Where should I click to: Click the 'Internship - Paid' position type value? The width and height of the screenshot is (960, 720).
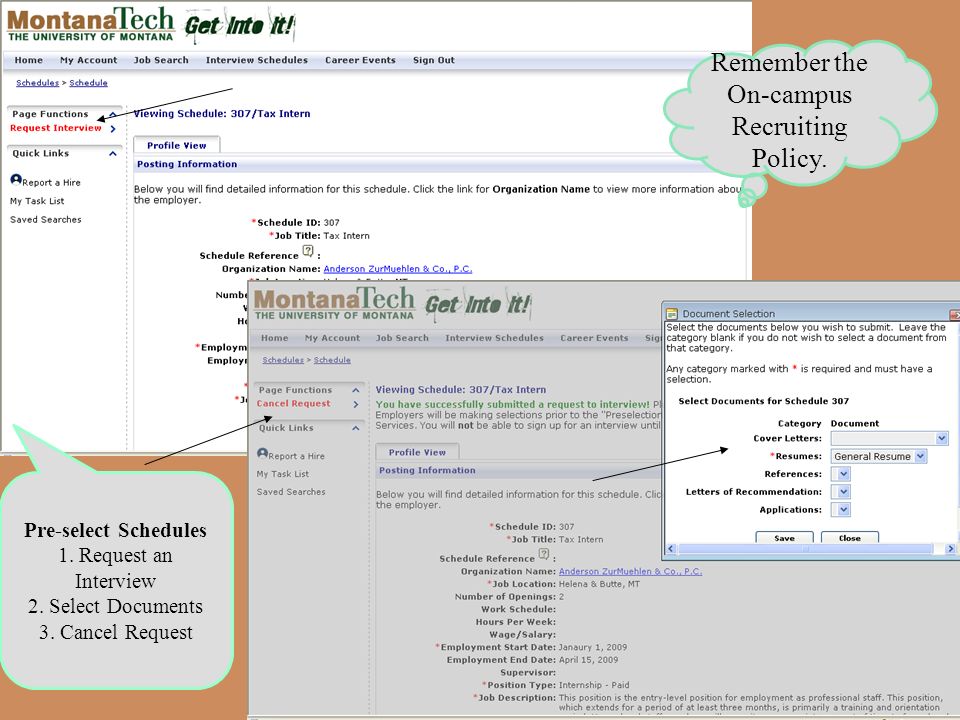click(x=594, y=685)
